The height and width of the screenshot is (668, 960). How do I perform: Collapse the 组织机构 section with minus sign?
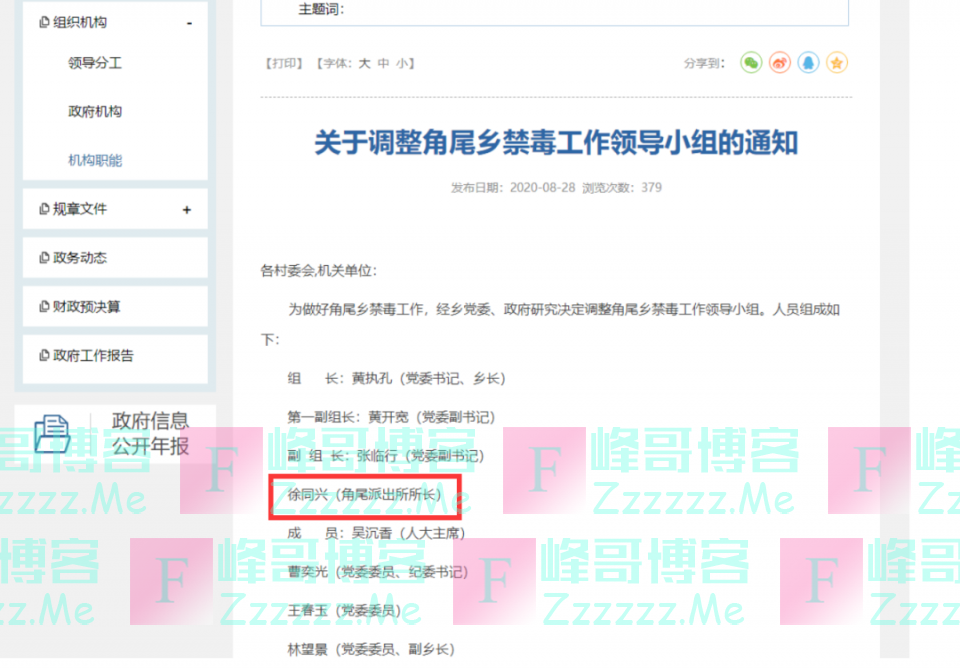(x=188, y=23)
